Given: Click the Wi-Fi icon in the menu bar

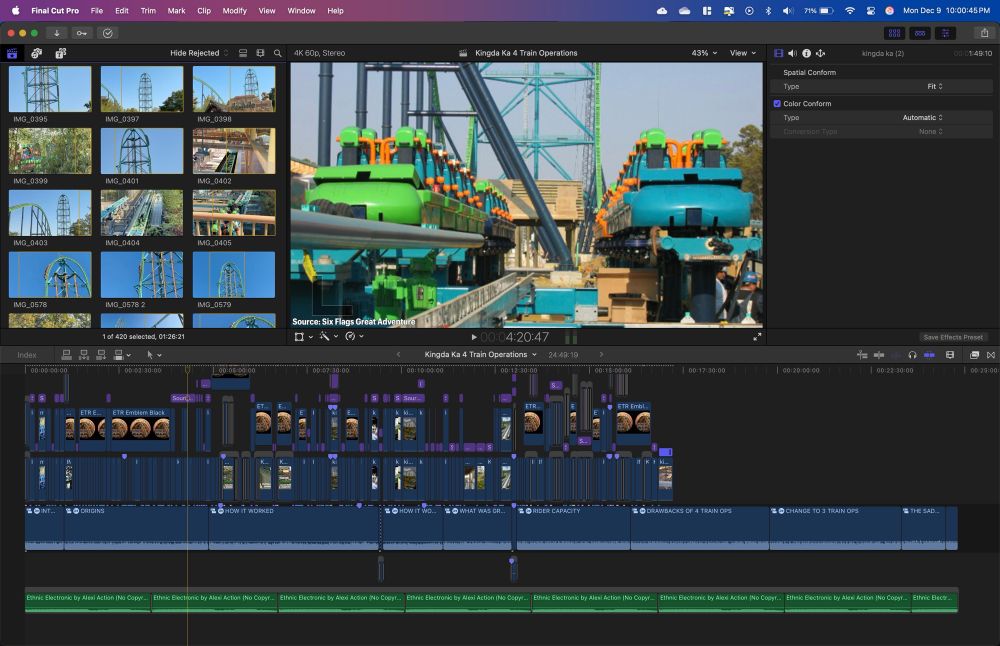Looking at the screenshot, I should tap(849, 11).
